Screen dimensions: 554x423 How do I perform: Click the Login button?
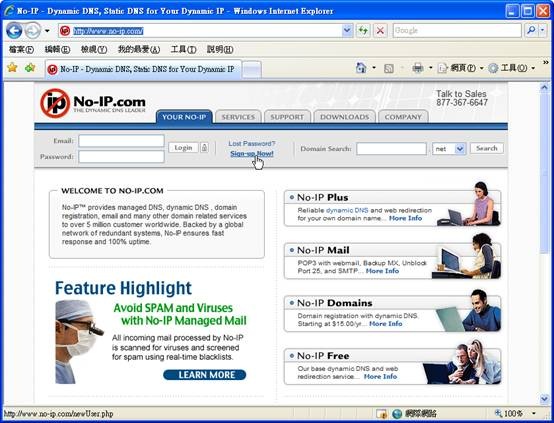[x=183, y=147]
